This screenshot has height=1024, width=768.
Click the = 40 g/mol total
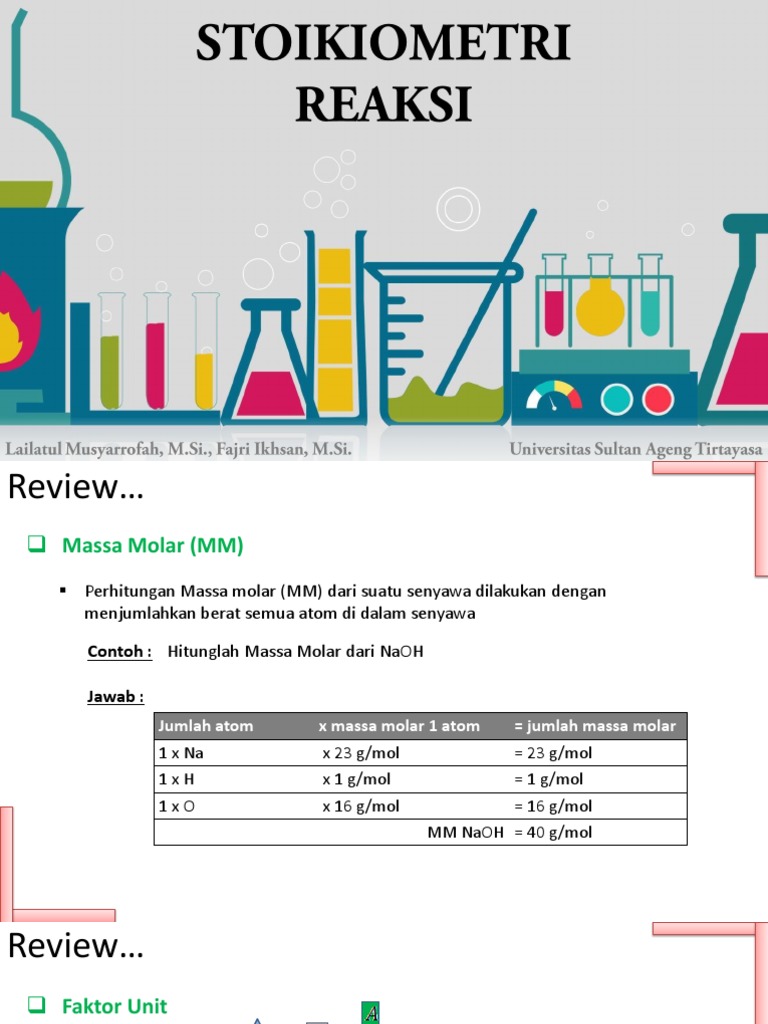tap(553, 832)
